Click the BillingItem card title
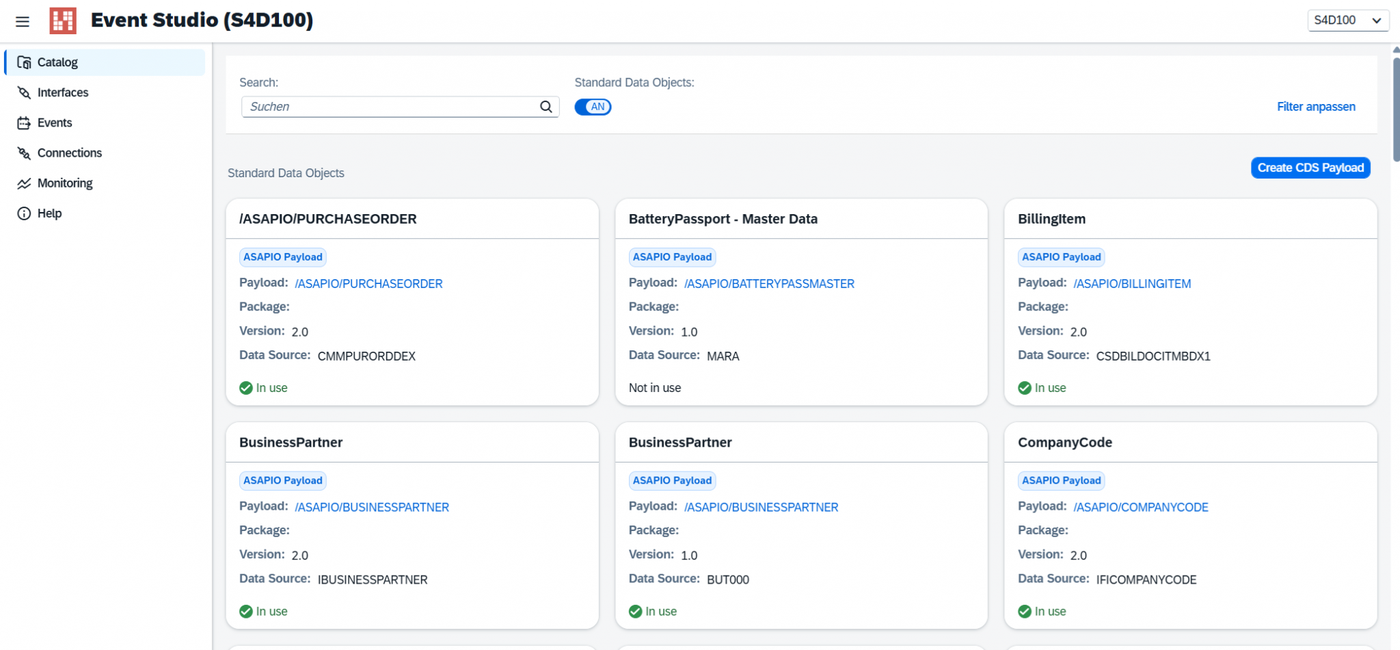The image size is (1400, 650). [1051, 219]
